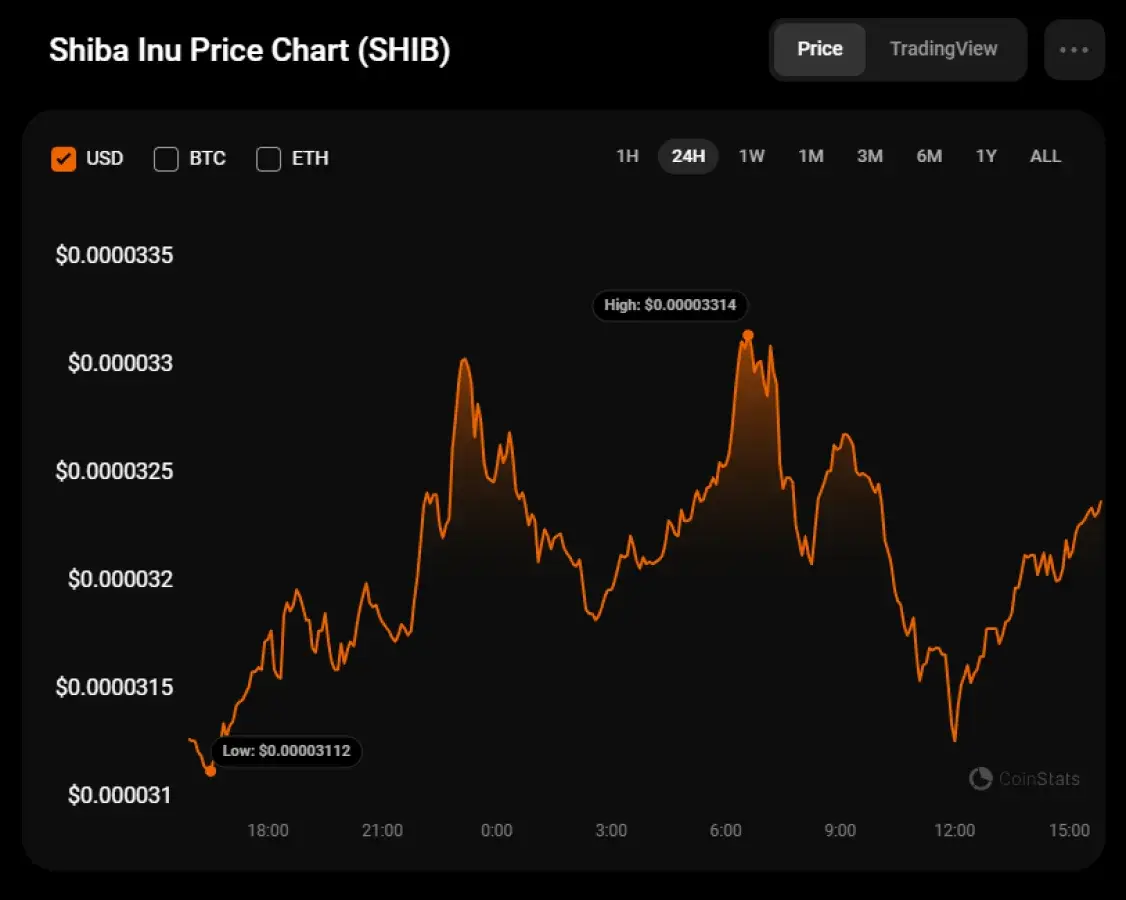This screenshot has width=1126, height=900.
Task: Click the Low price marker dot
Action: tap(211, 770)
